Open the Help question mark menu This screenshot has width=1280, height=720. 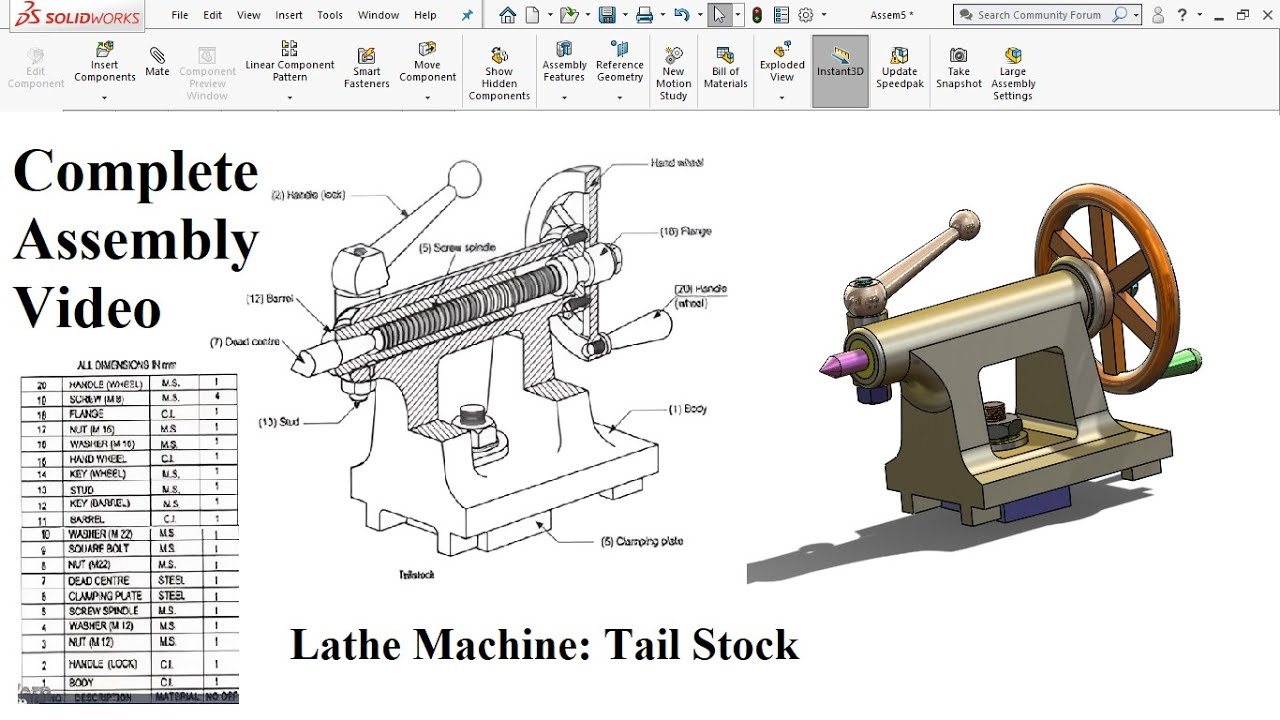[x=1182, y=15]
